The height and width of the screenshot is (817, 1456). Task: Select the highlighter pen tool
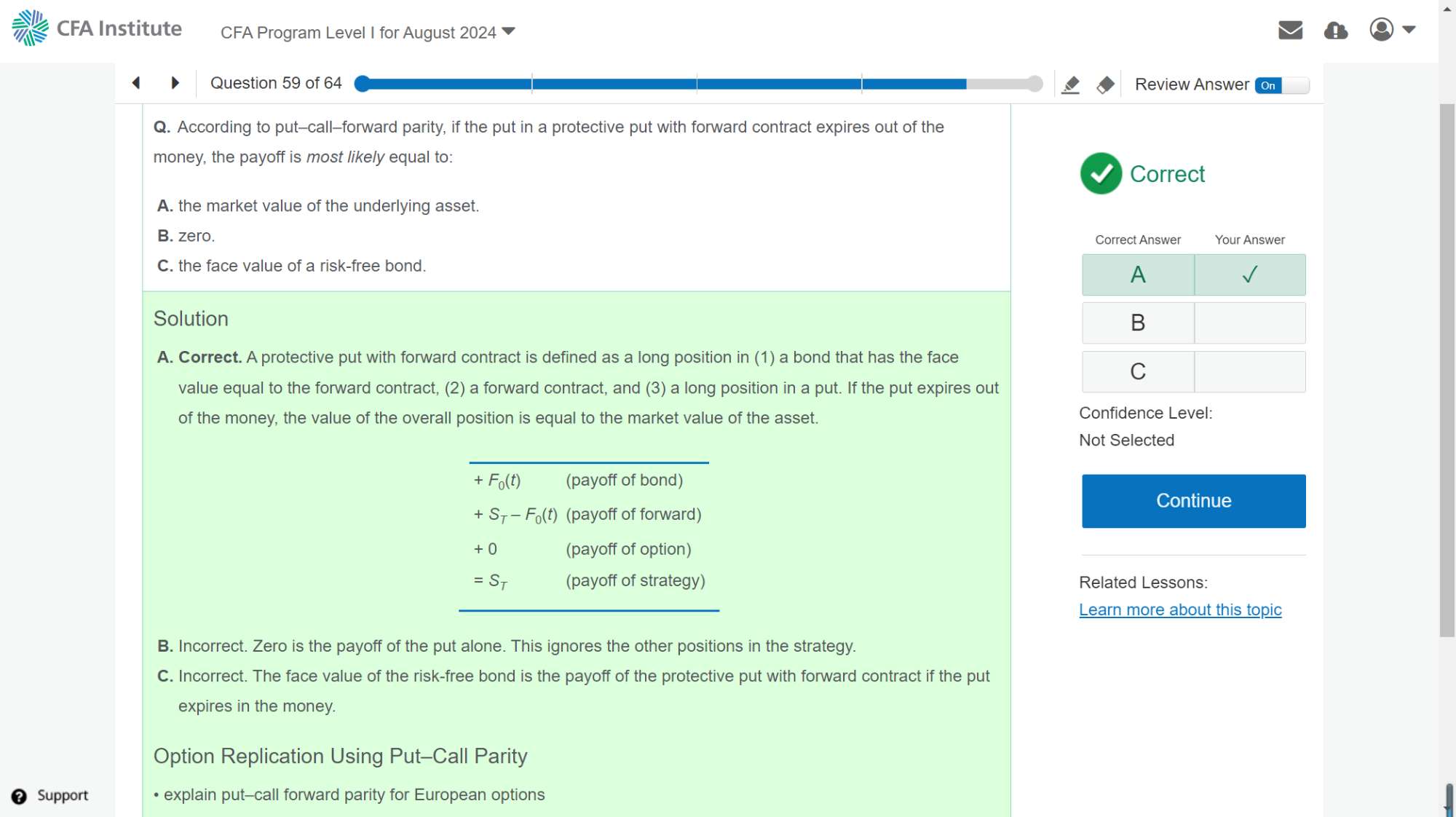point(1070,84)
